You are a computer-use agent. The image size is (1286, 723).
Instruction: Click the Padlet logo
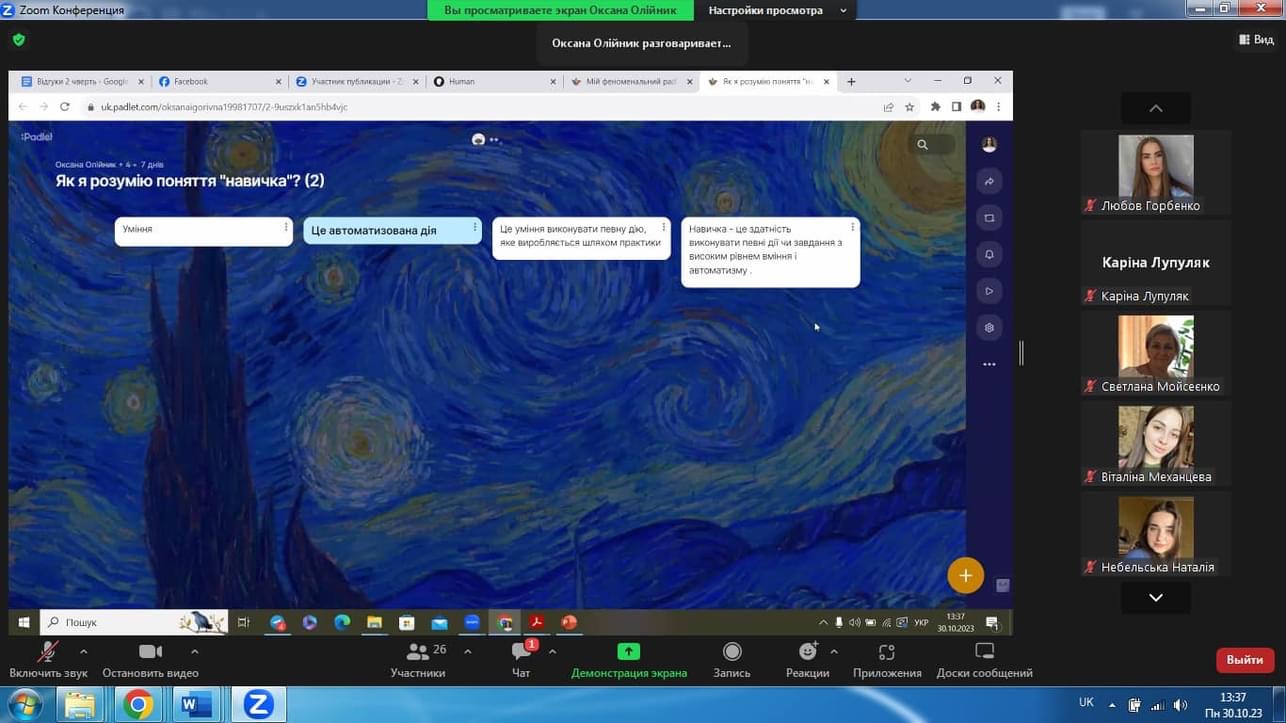(x=37, y=137)
